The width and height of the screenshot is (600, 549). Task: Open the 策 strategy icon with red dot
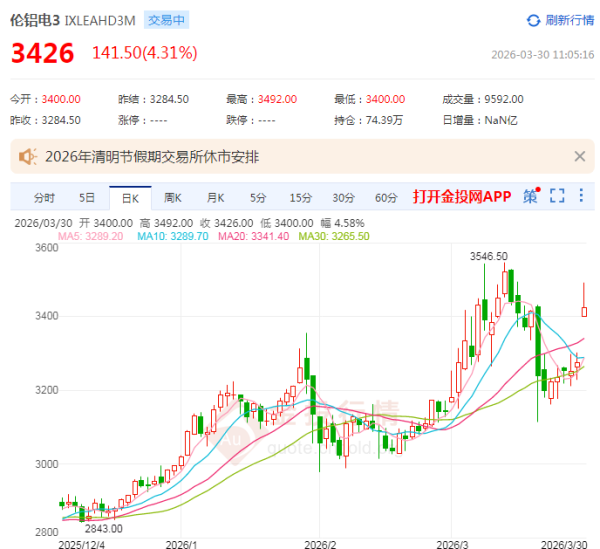[x=531, y=196]
